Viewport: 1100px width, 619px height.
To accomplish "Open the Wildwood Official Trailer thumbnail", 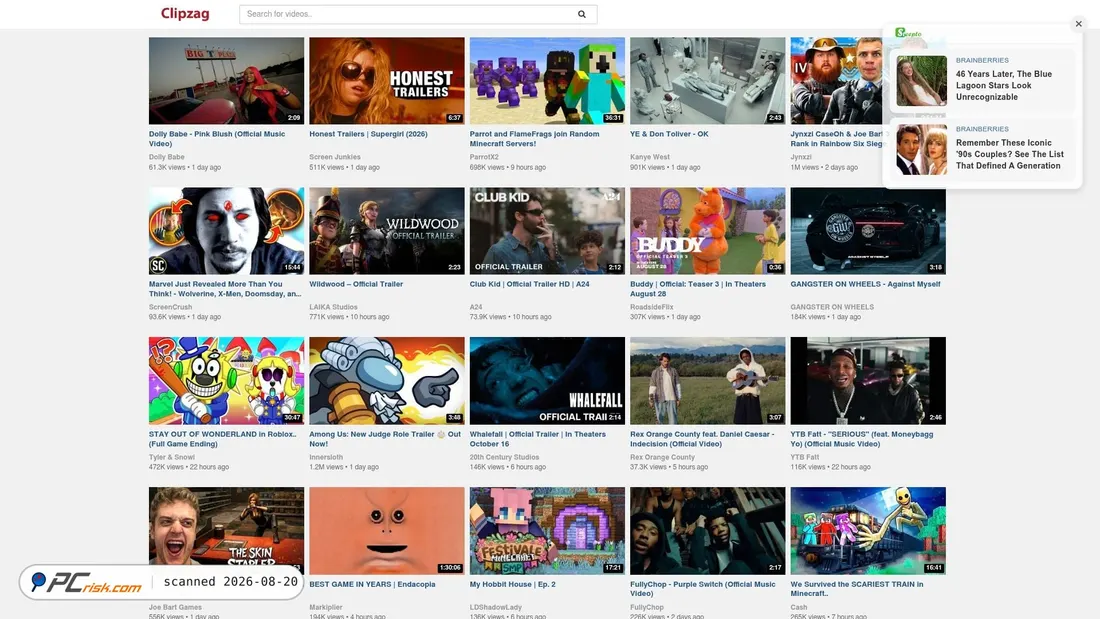I will pyautogui.click(x=387, y=231).
